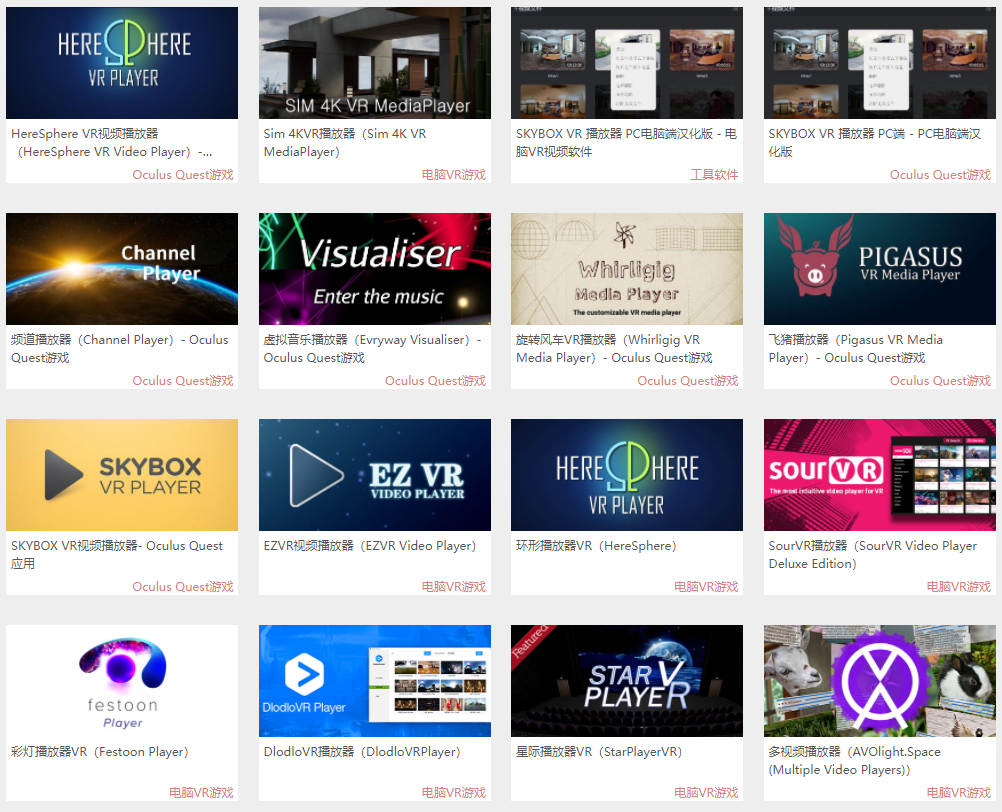Open the Whirligig Media Player thumbnail
Screen dimensions: 1002x812
[627, 269]
